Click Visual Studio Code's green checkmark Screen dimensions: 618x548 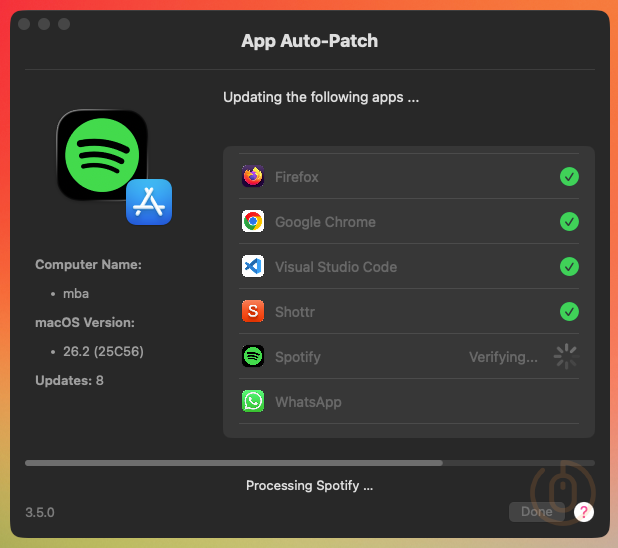coord(569,266)
